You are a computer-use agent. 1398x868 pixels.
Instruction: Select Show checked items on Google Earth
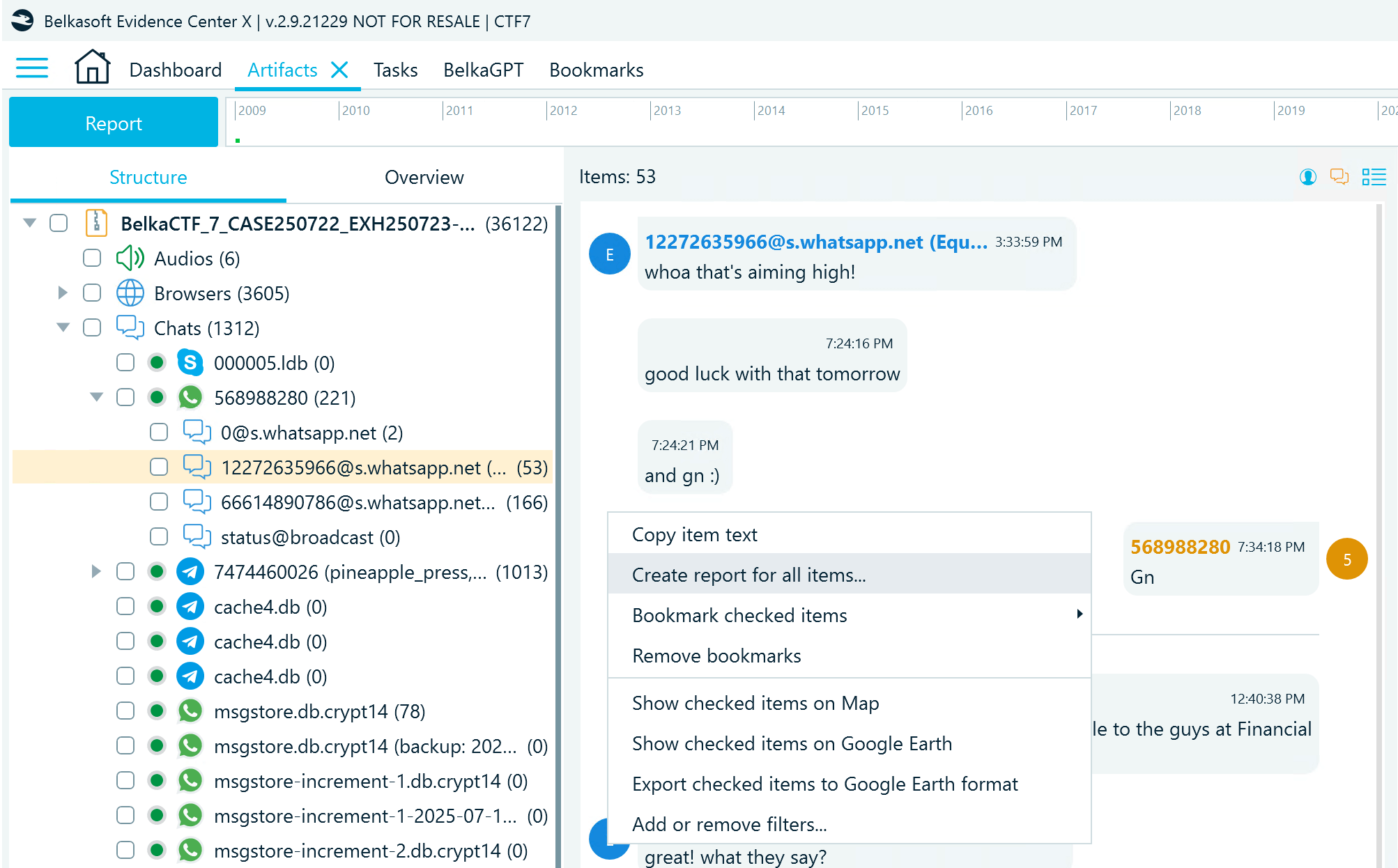(792, 743)
